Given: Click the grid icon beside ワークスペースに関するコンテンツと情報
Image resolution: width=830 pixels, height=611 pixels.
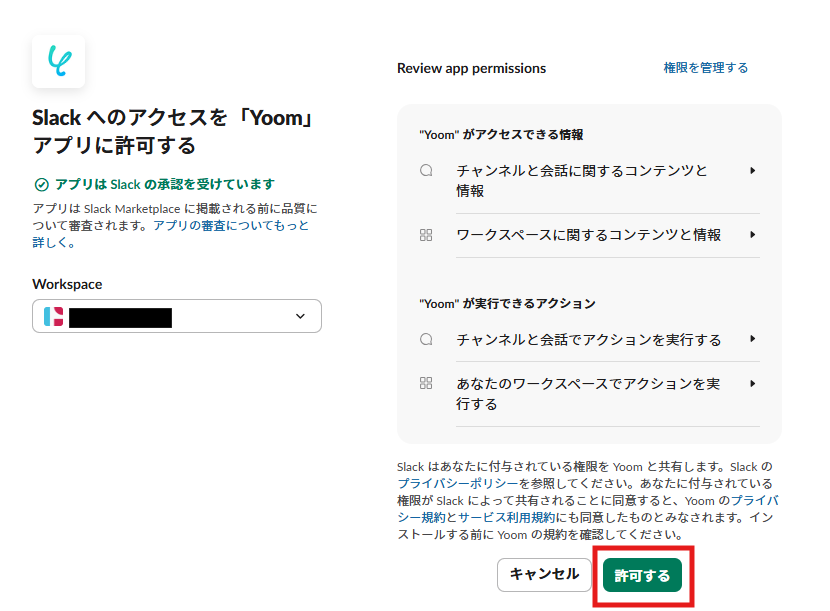Looking at the screenshot, I should [426, 235].
